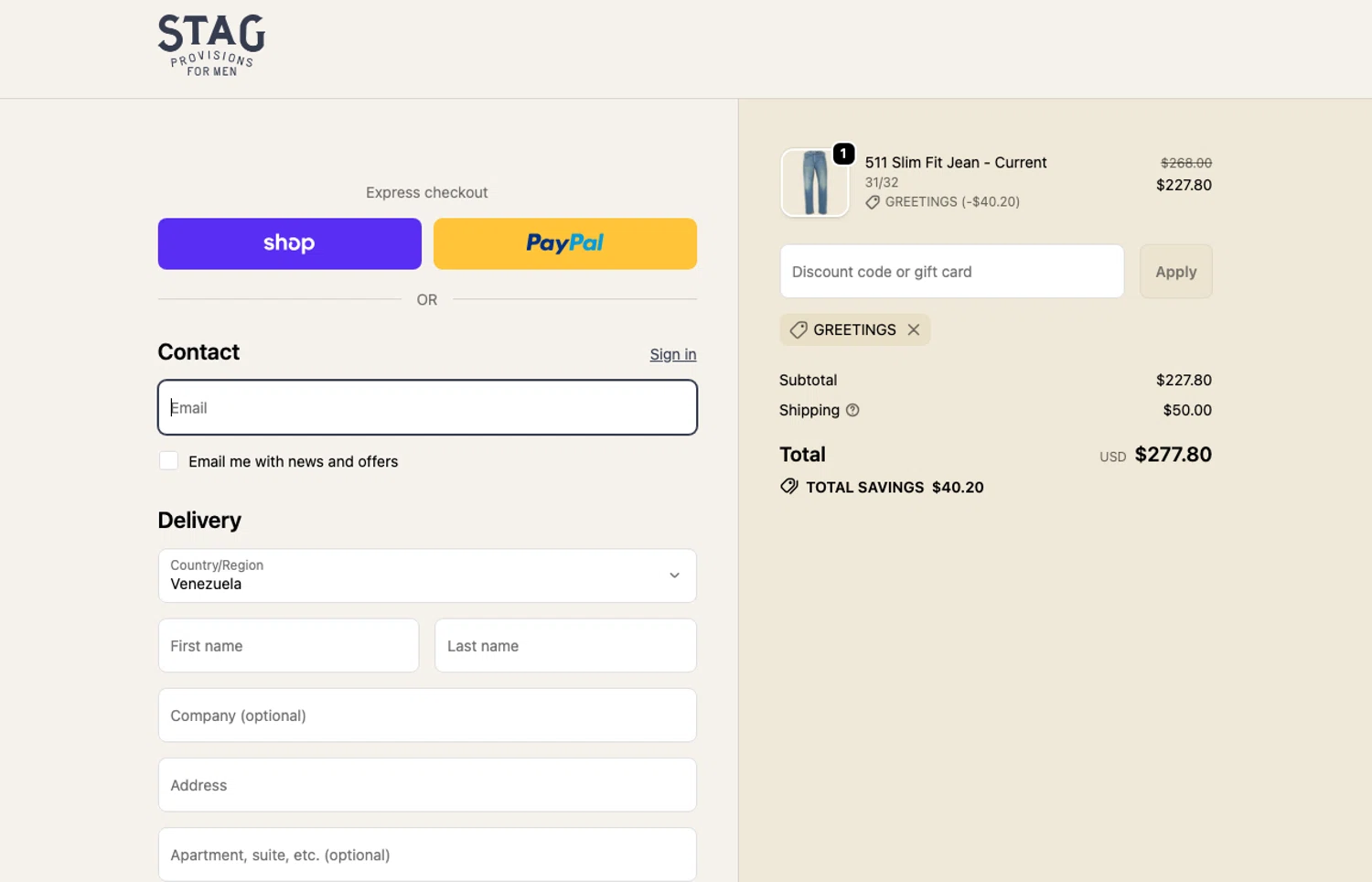Click the First name field
This screenshot has height=882, width=1372.
click(288, 645)
